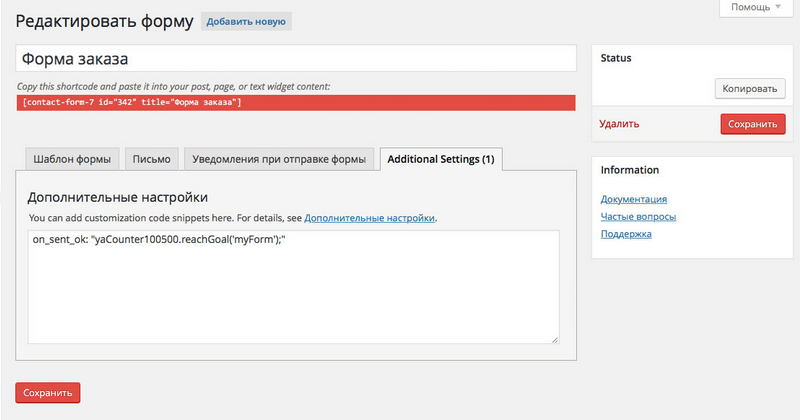Click inside the on_sent_ok settings textarea
Screen dimensions: 800x420
pos(293,287)
